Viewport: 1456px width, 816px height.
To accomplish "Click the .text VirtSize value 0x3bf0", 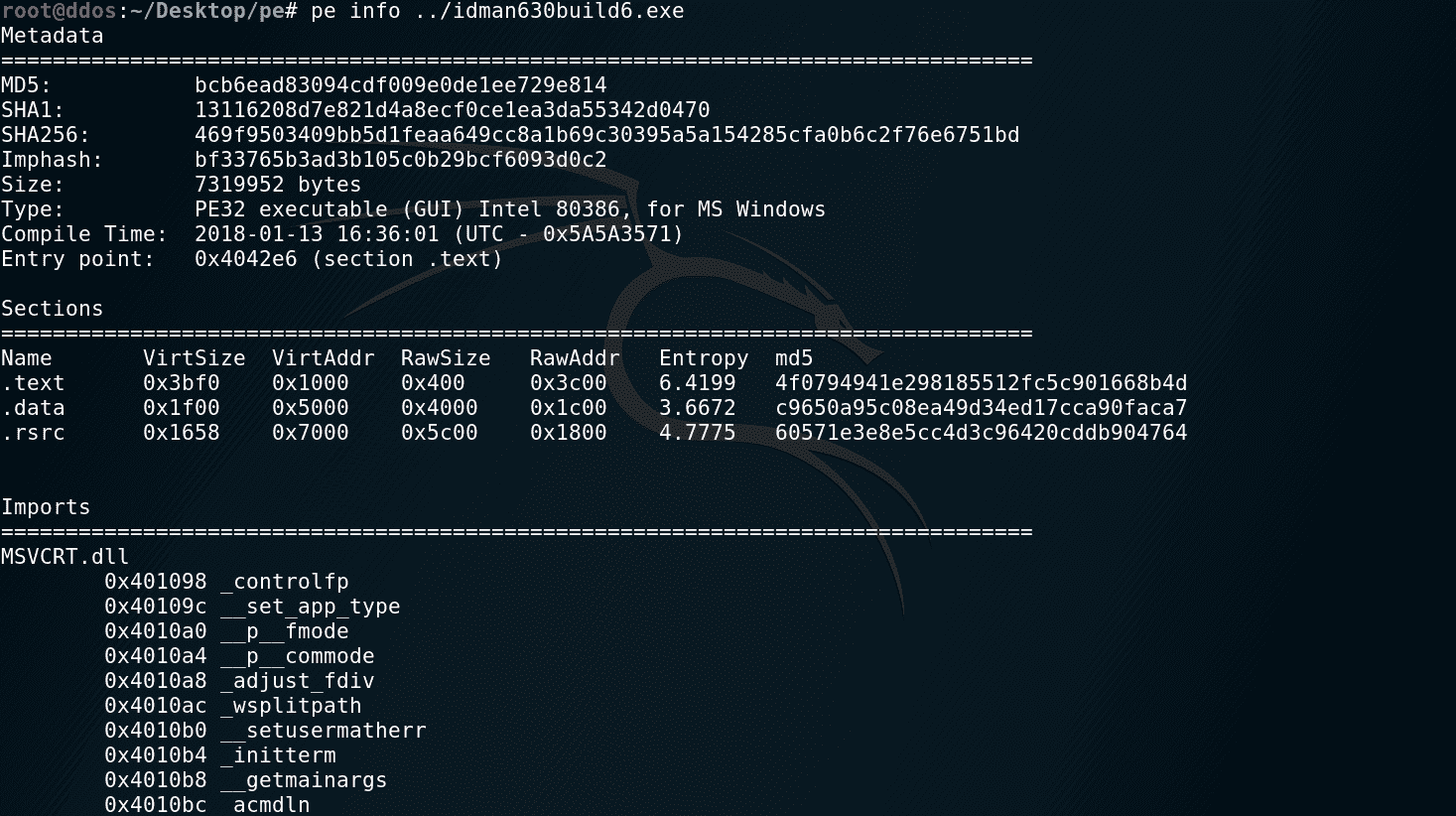I will point(182,383).
